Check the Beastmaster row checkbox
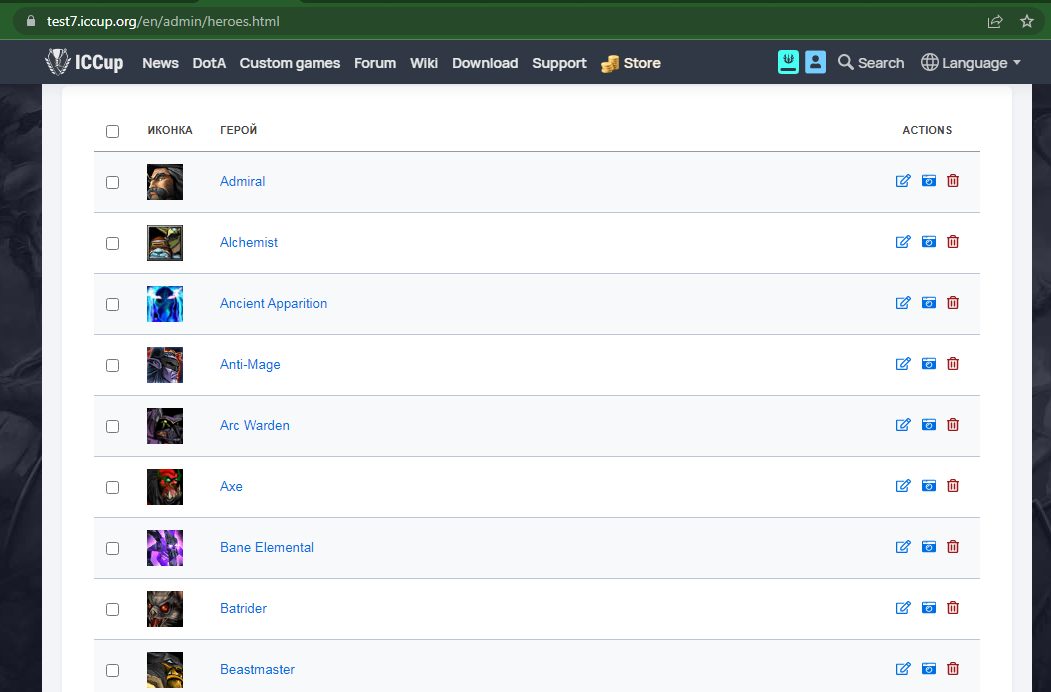The image size is (1051, 692). click(x=113, y=671)
